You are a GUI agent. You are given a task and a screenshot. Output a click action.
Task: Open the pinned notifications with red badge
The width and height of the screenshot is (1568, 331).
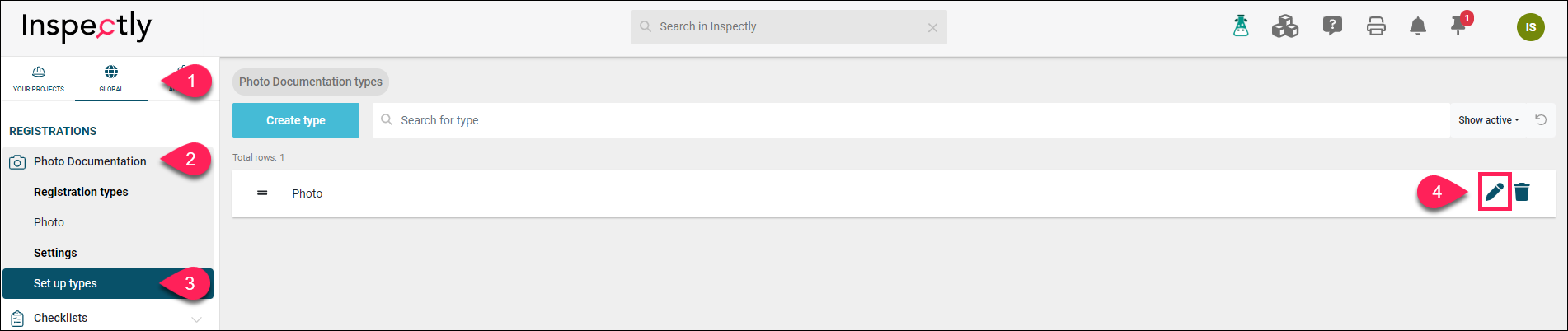click(x=1460, y=25)
